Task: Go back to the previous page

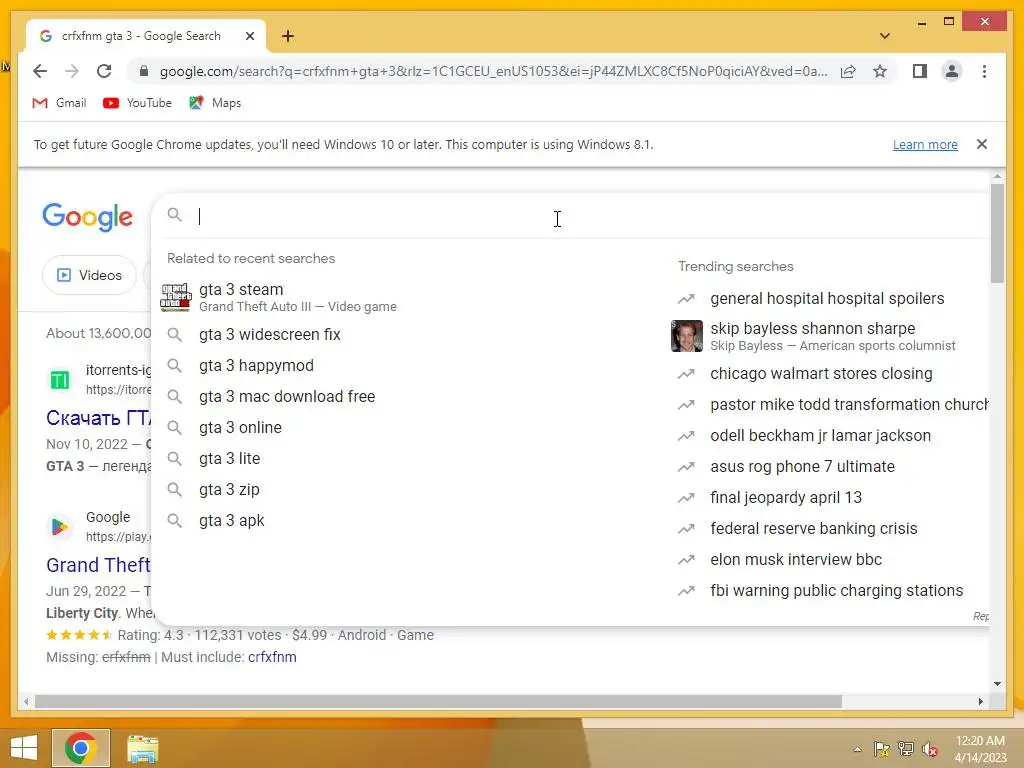Action: click(x=40, y=71)
